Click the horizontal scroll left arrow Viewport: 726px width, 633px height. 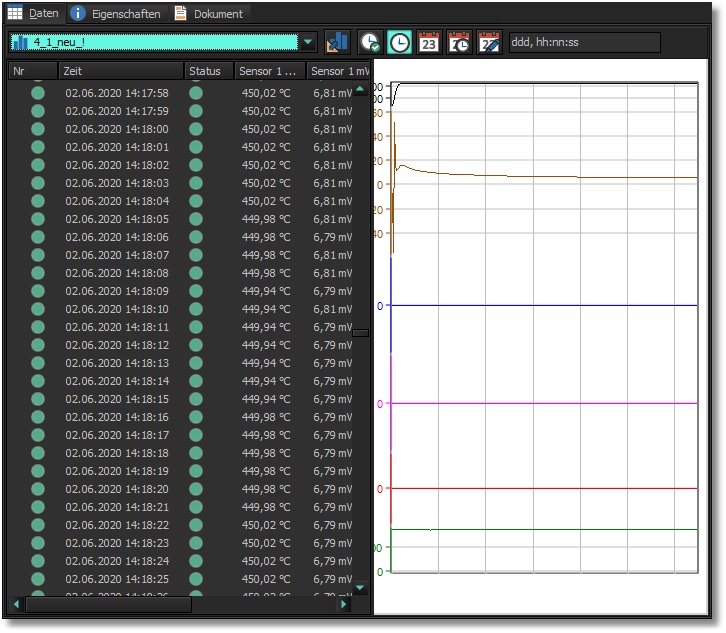(17, 604)
